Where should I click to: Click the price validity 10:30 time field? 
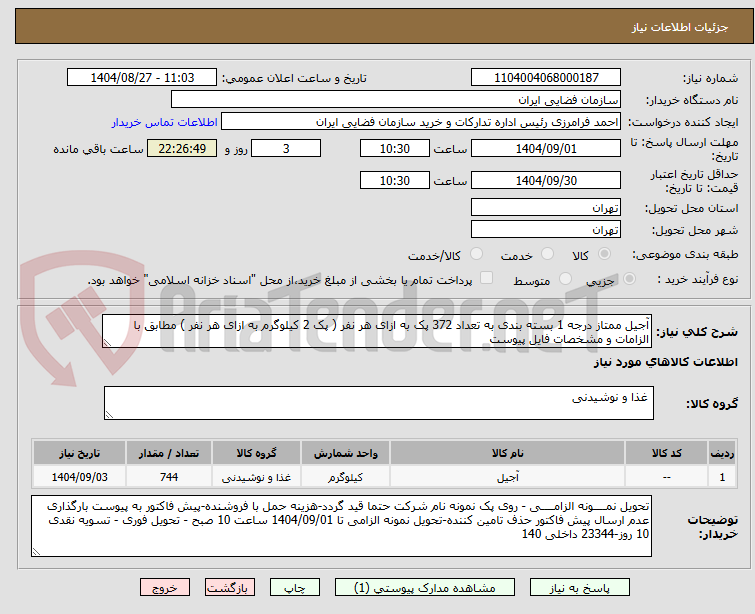click(x=395, y=181)
